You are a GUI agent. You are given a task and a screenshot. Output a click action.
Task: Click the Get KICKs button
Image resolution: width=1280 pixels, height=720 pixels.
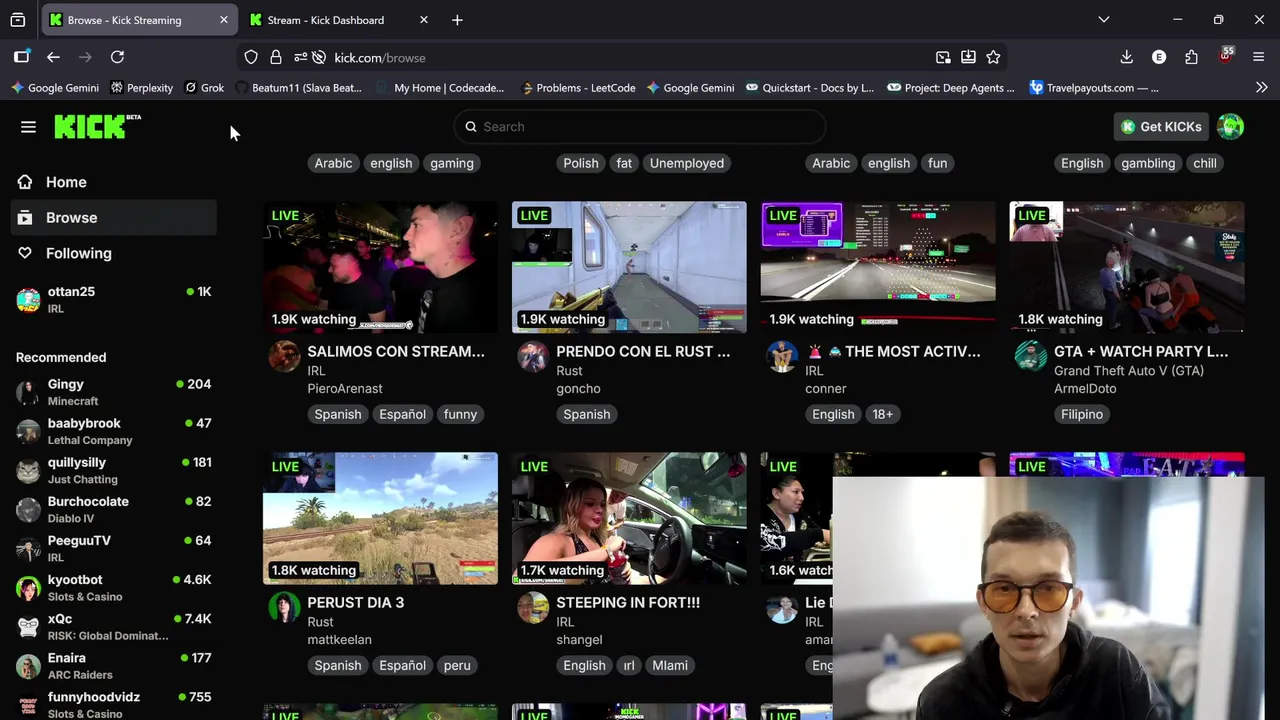[1161, 127]
